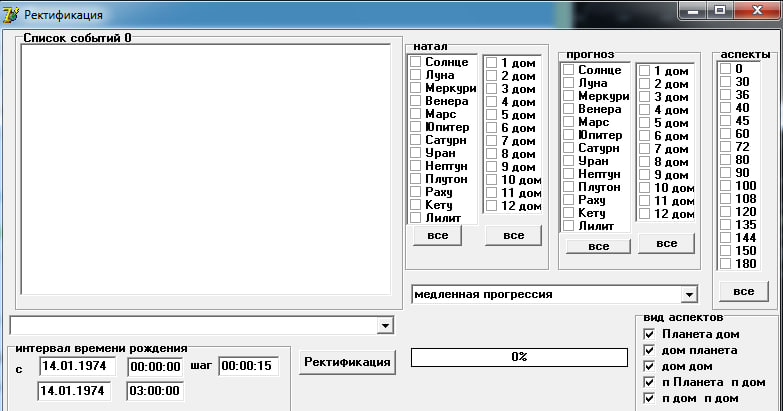This screenshot has height=411, width=783.
Task: Disable the дом дом aspect type
Action: pyautogui.click(x=649, y=366)
